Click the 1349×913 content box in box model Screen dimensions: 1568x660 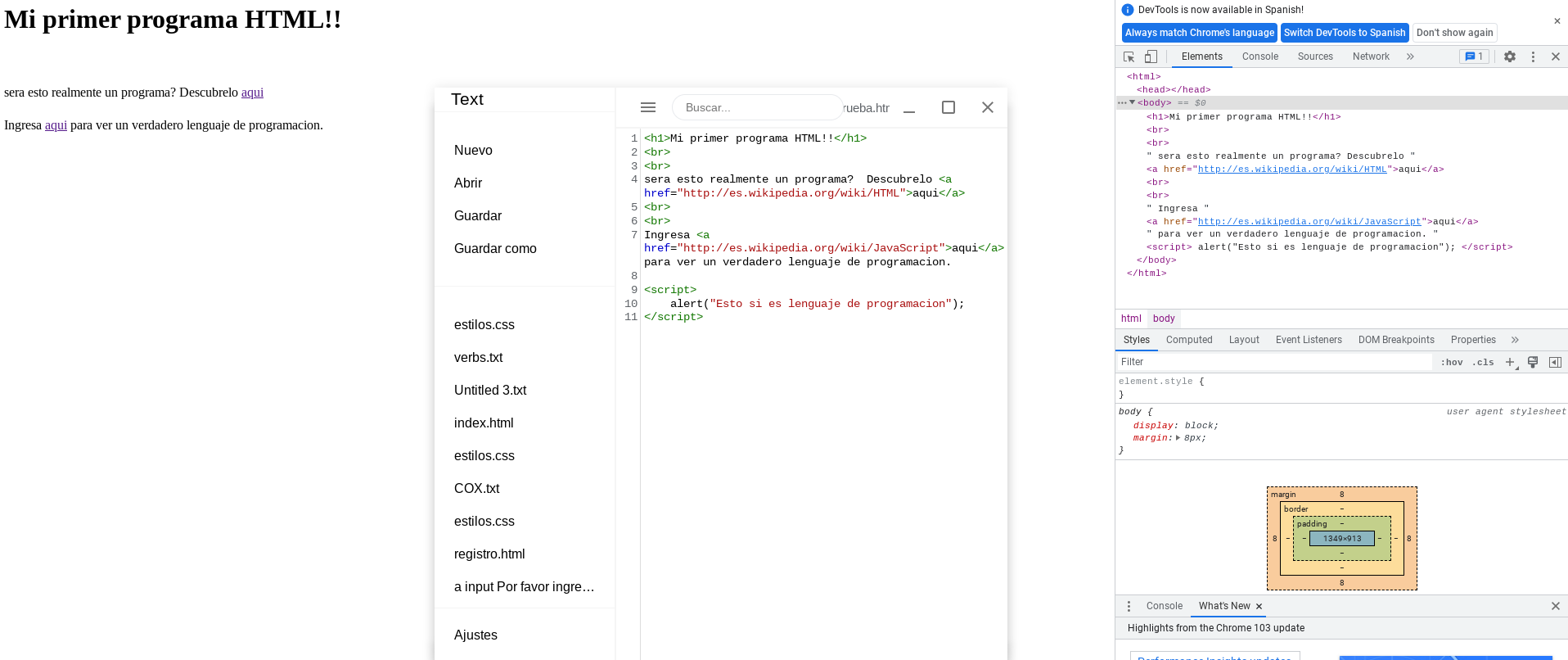tap(1342, 539)
